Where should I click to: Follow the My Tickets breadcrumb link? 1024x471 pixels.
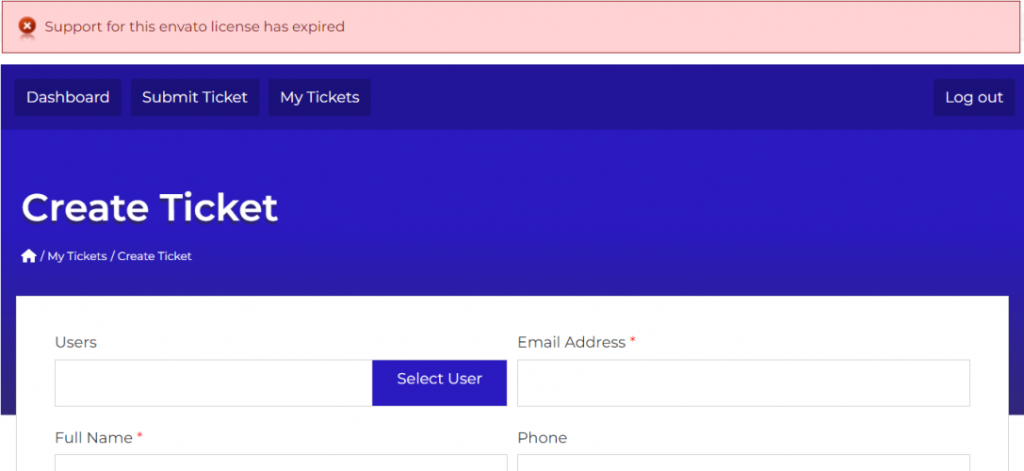click(x=77, y=256)
